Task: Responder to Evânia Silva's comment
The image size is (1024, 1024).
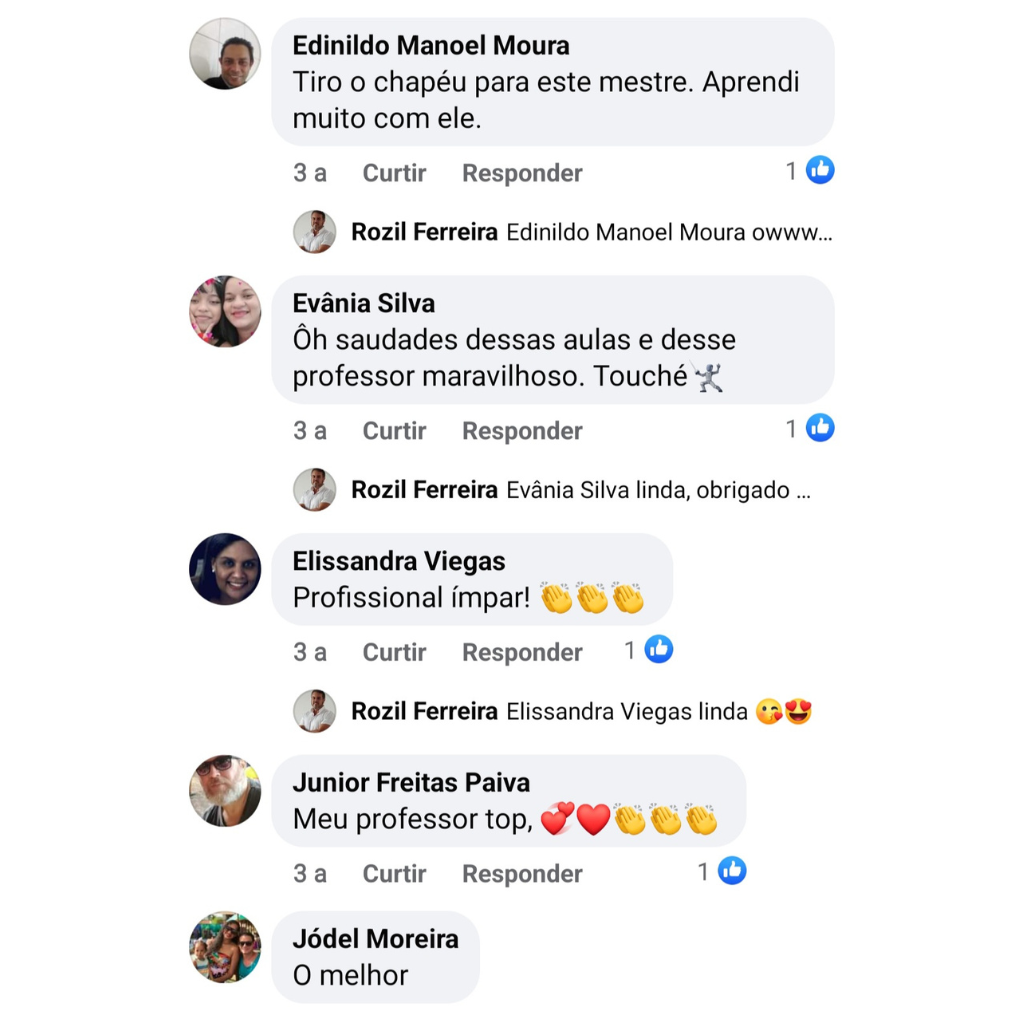Action: point(522,431)
